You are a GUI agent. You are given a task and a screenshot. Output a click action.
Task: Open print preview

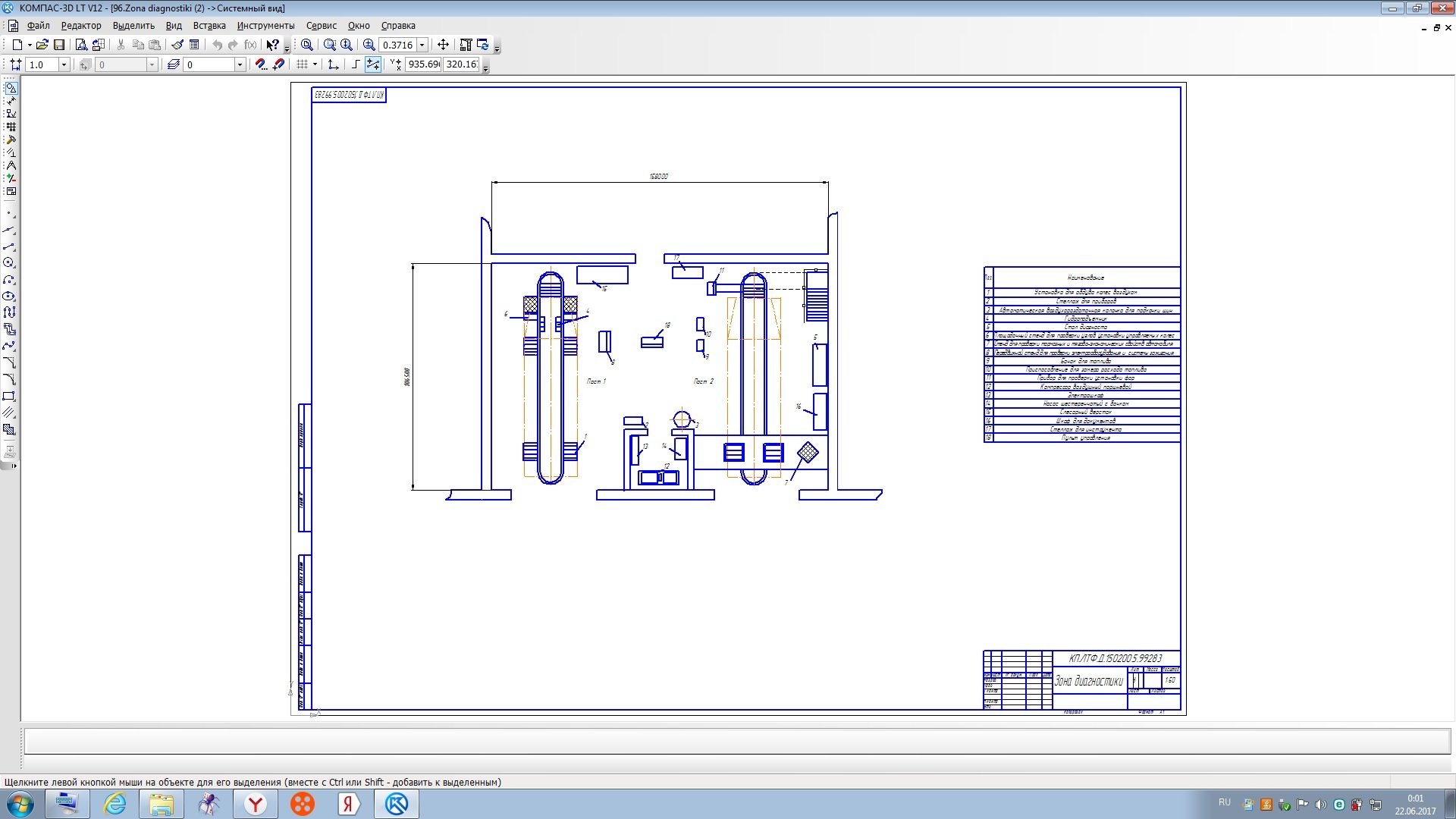[x=81, y=45]
